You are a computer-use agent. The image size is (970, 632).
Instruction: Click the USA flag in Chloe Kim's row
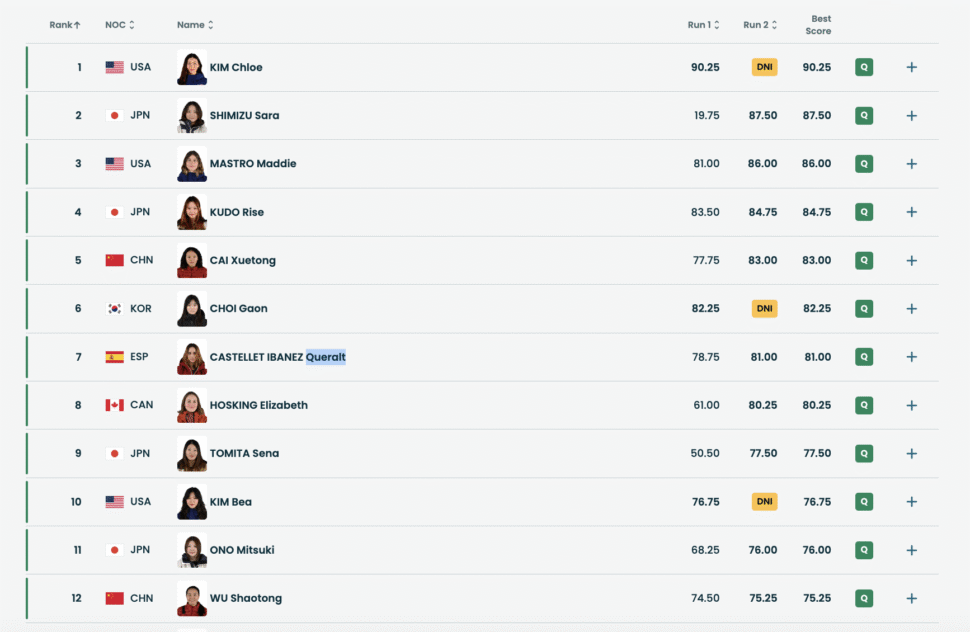click(115, 67)
